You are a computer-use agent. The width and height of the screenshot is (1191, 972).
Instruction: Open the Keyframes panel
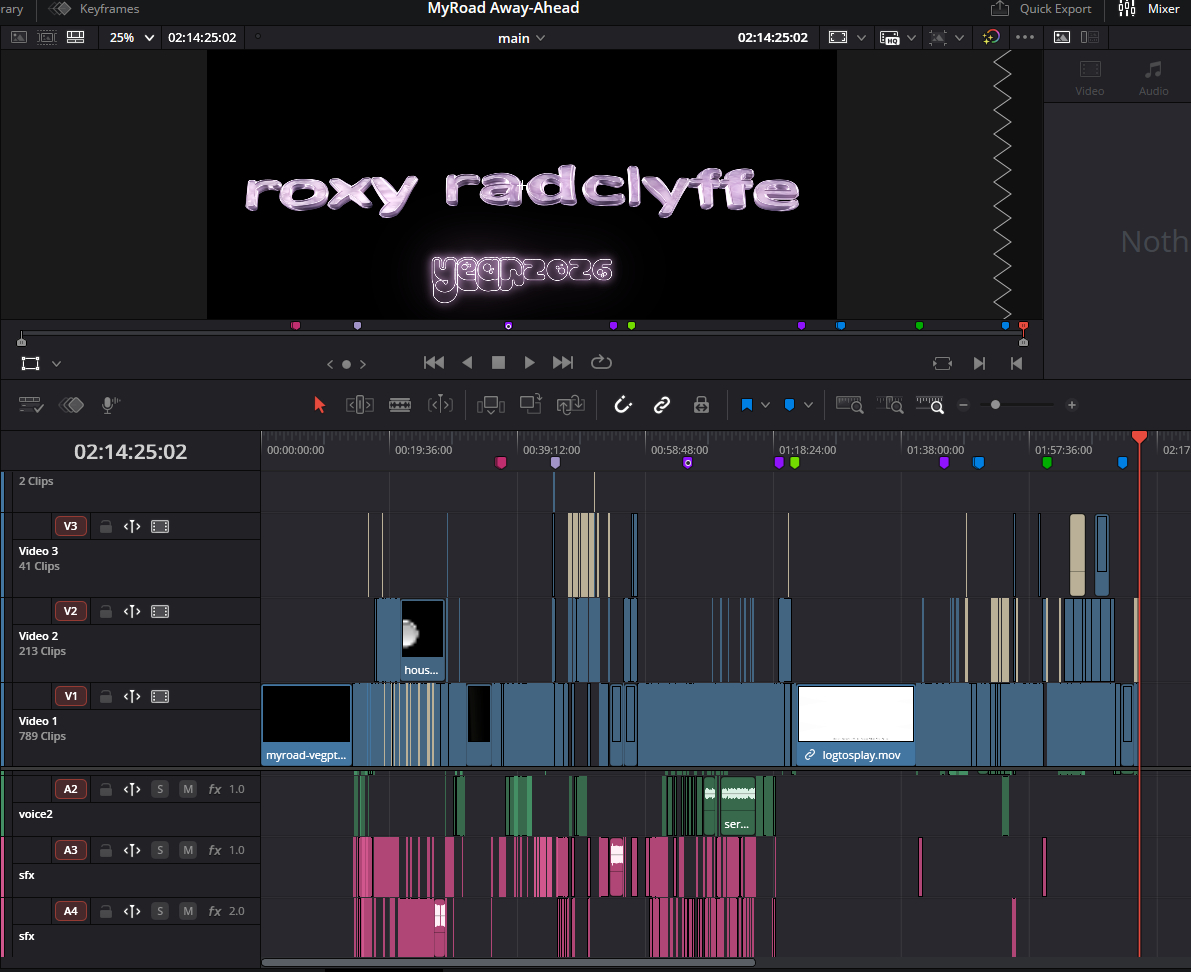pyautogui.click(x=96, y=9)
